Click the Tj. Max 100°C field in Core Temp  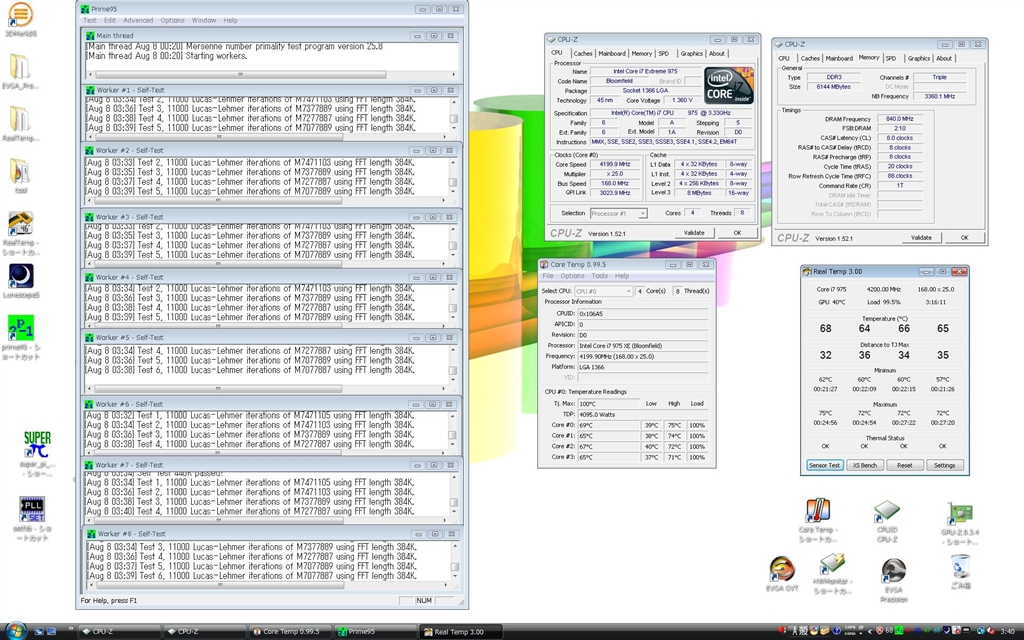[x=609, y=404]
